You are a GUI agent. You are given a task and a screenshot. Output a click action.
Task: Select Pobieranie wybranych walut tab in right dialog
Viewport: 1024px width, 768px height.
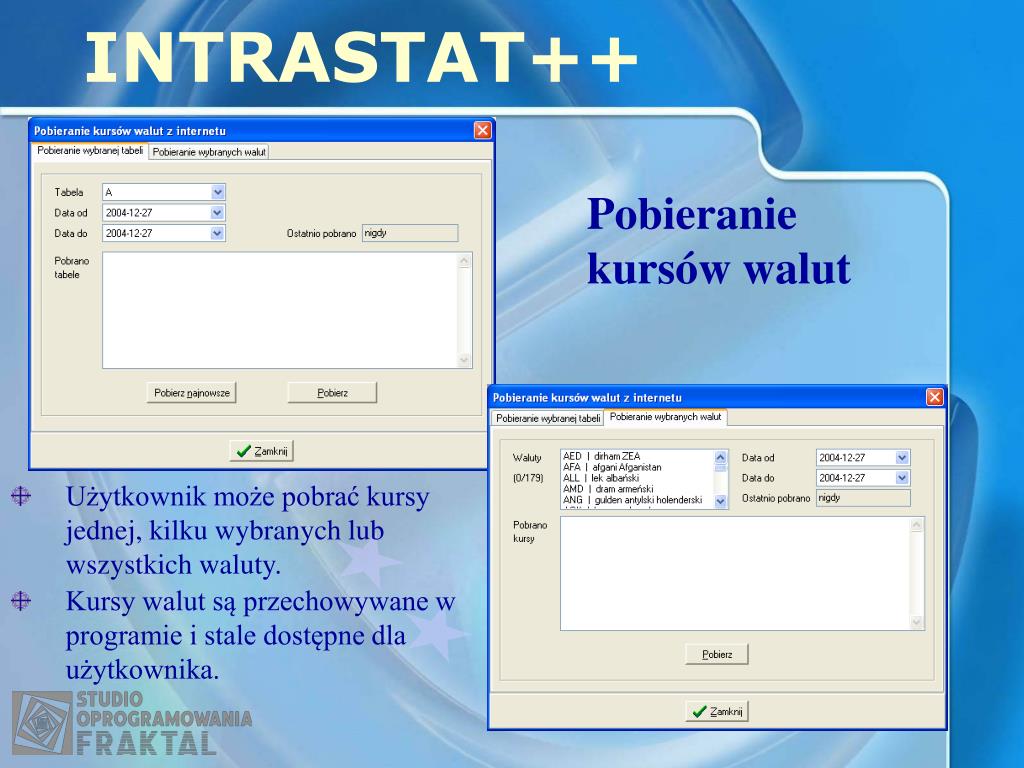coord(665,417)
